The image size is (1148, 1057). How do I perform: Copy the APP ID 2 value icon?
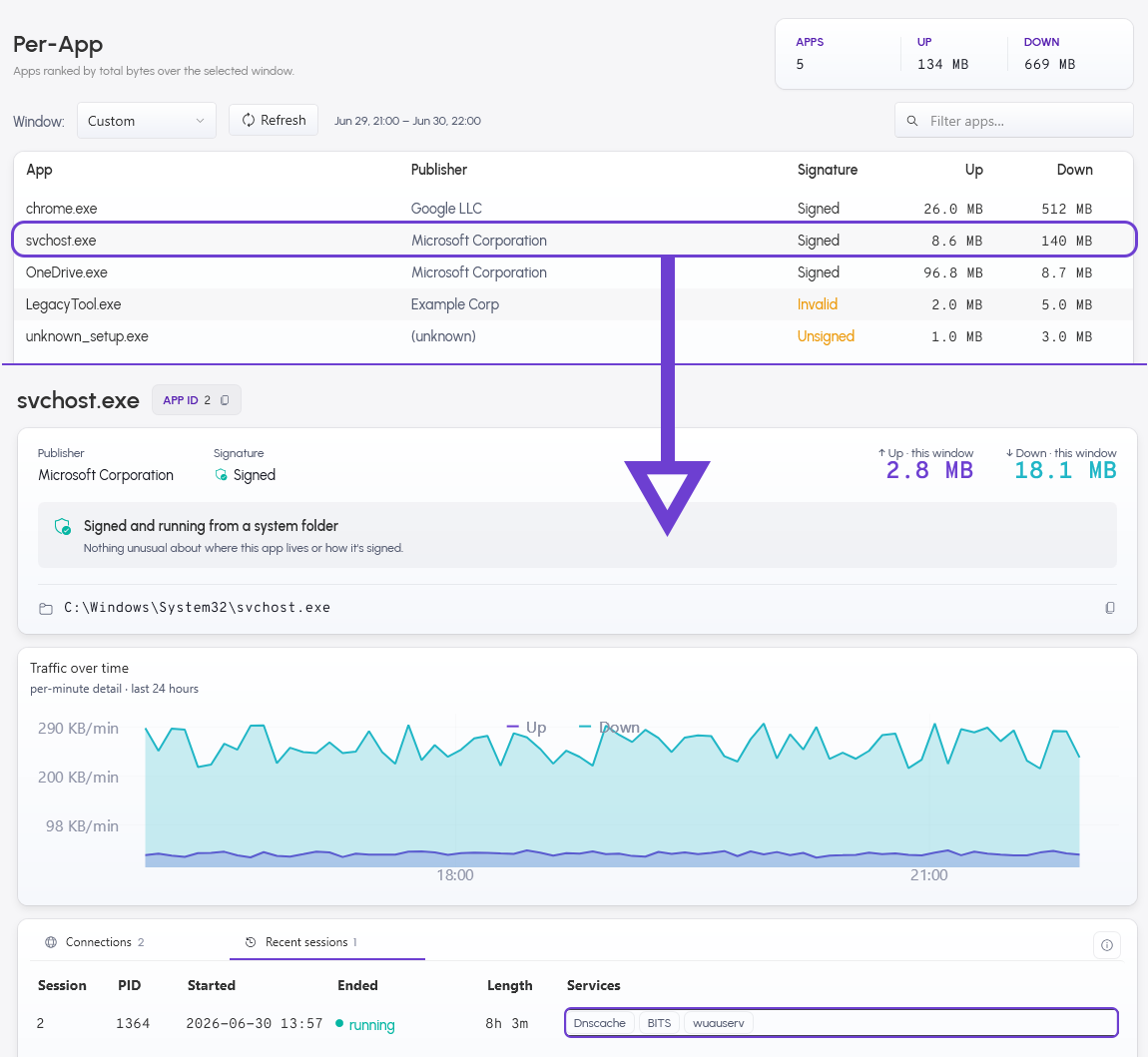[225, 400]
